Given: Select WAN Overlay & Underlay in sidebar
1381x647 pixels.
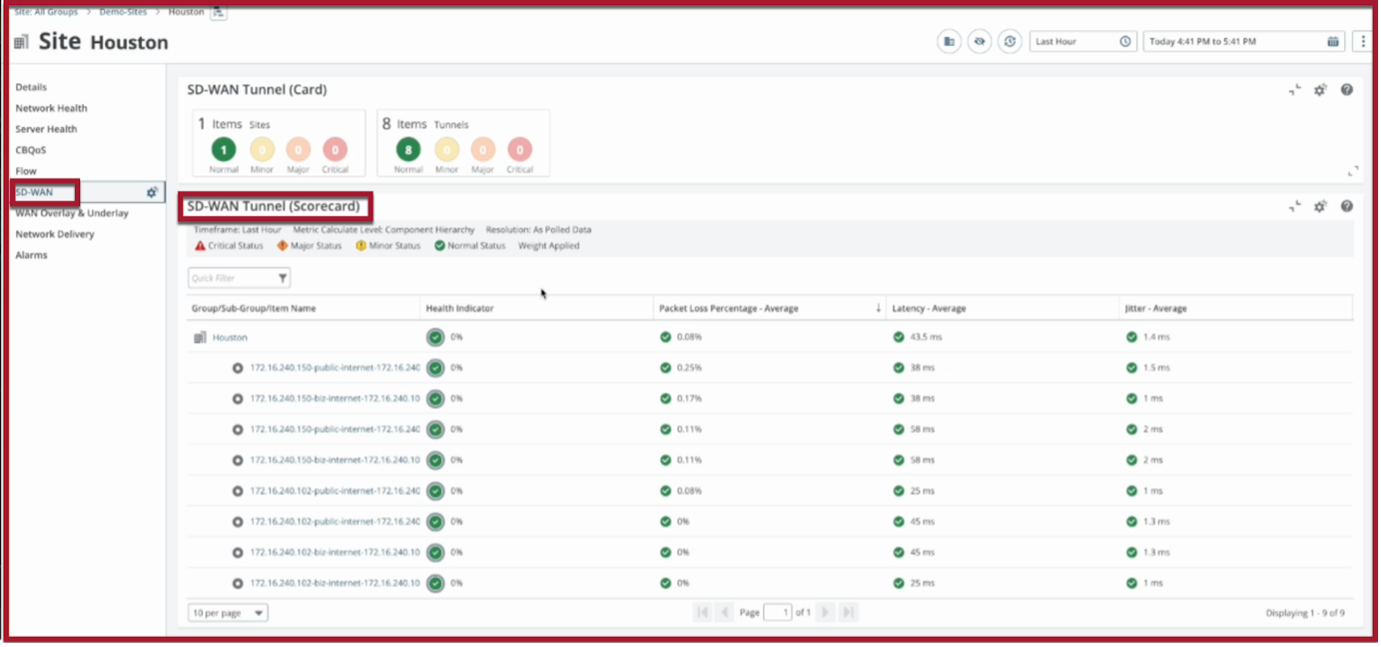Looking at the screenshot, I should click(x=72, y=213).
